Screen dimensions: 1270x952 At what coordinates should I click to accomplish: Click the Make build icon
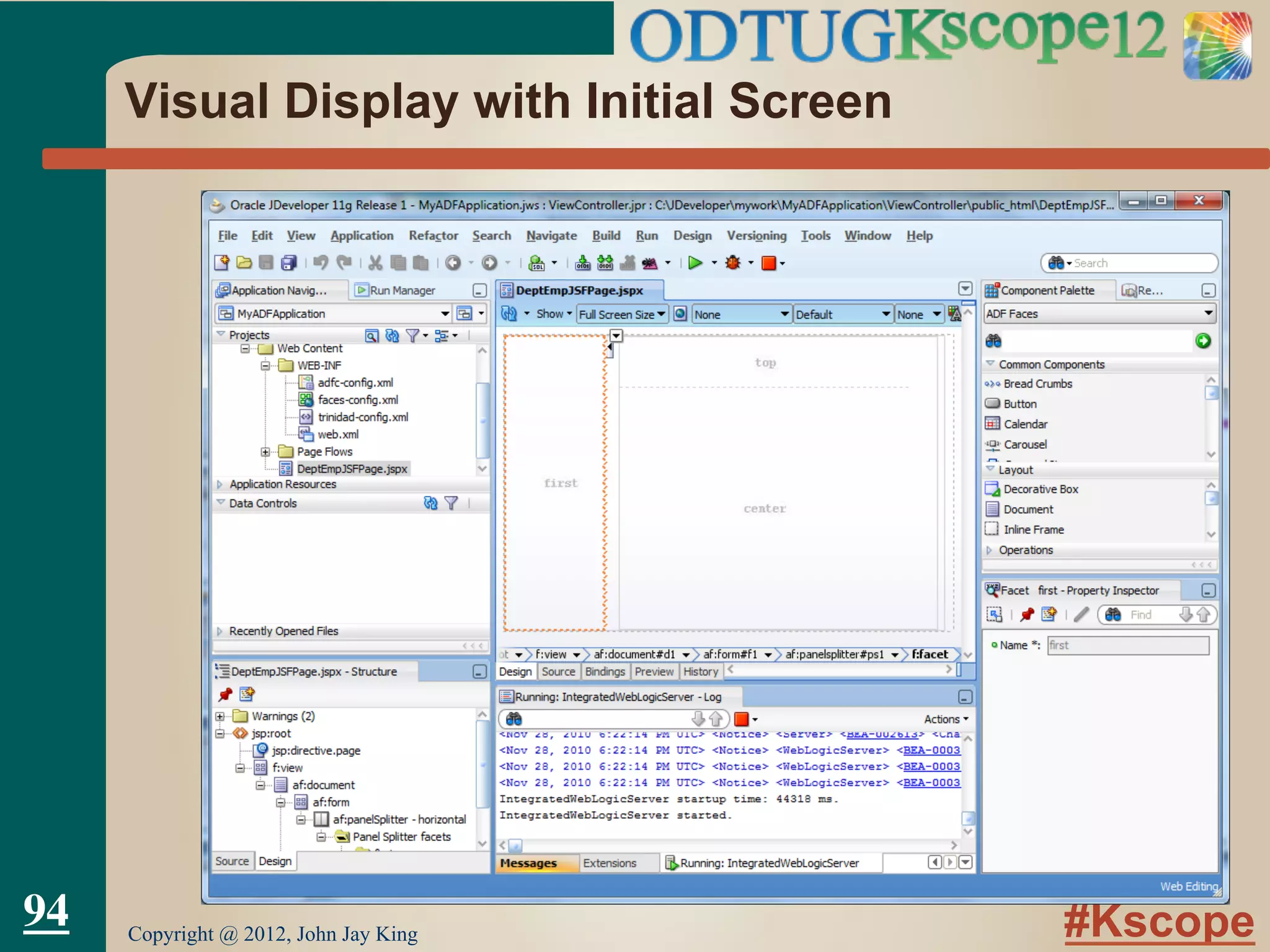[583, 263]
